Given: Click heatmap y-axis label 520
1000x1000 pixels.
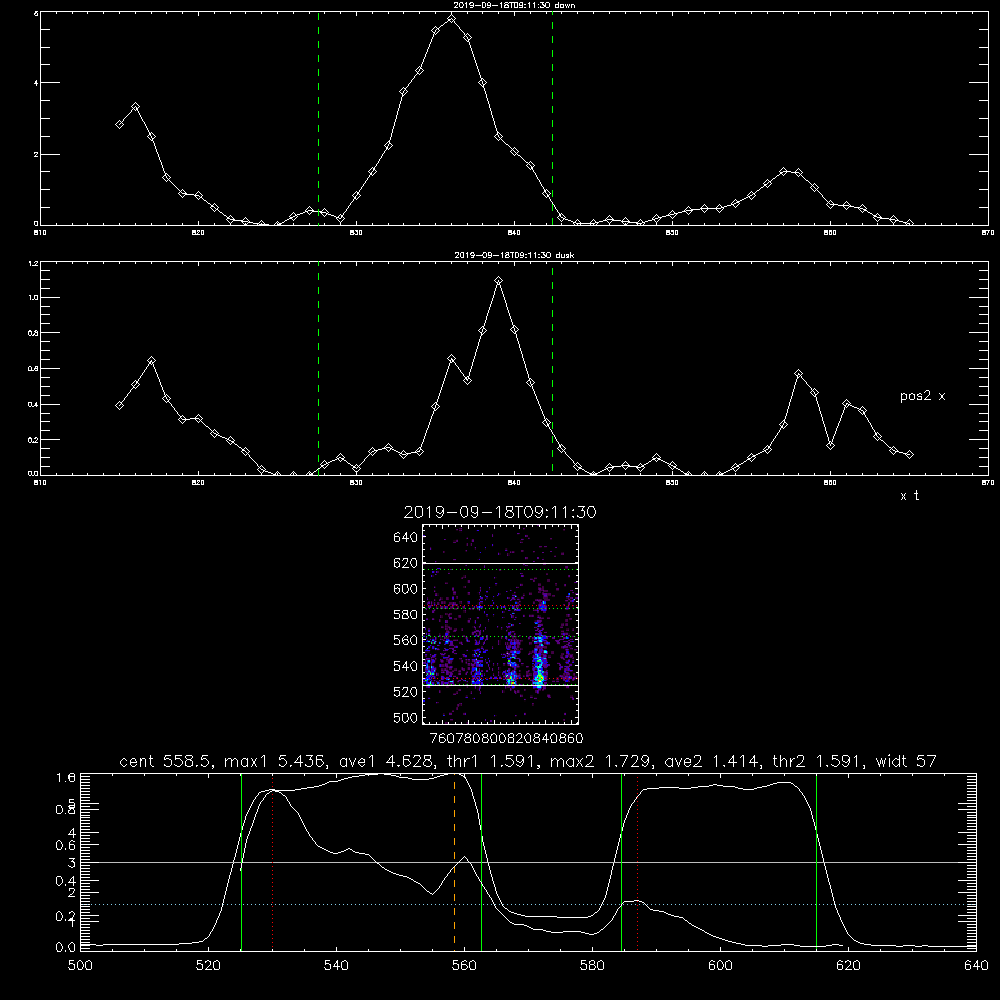Looking at the screenshot, I should (x=406, y=692).
